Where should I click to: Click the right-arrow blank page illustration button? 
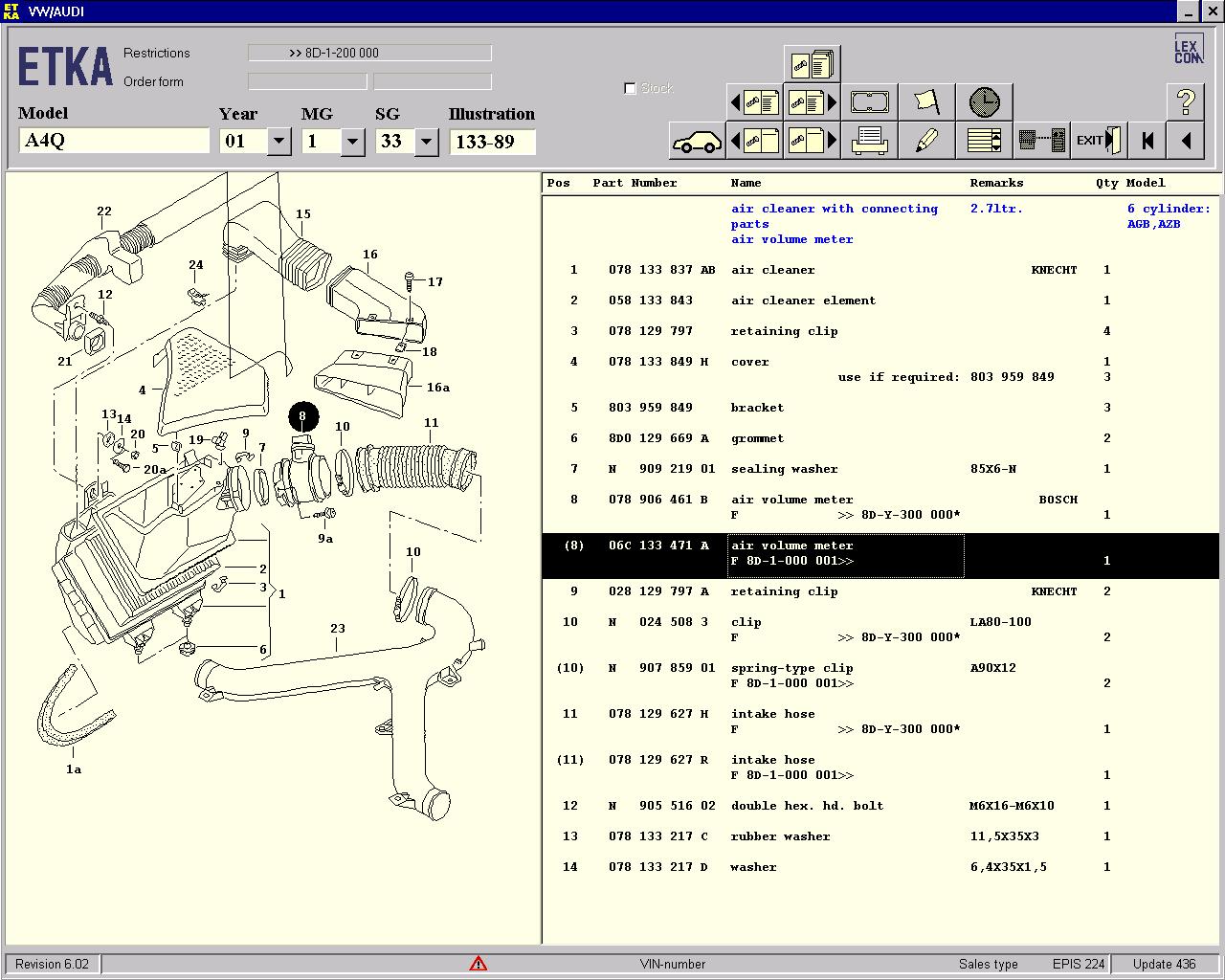tap(813, 141)
